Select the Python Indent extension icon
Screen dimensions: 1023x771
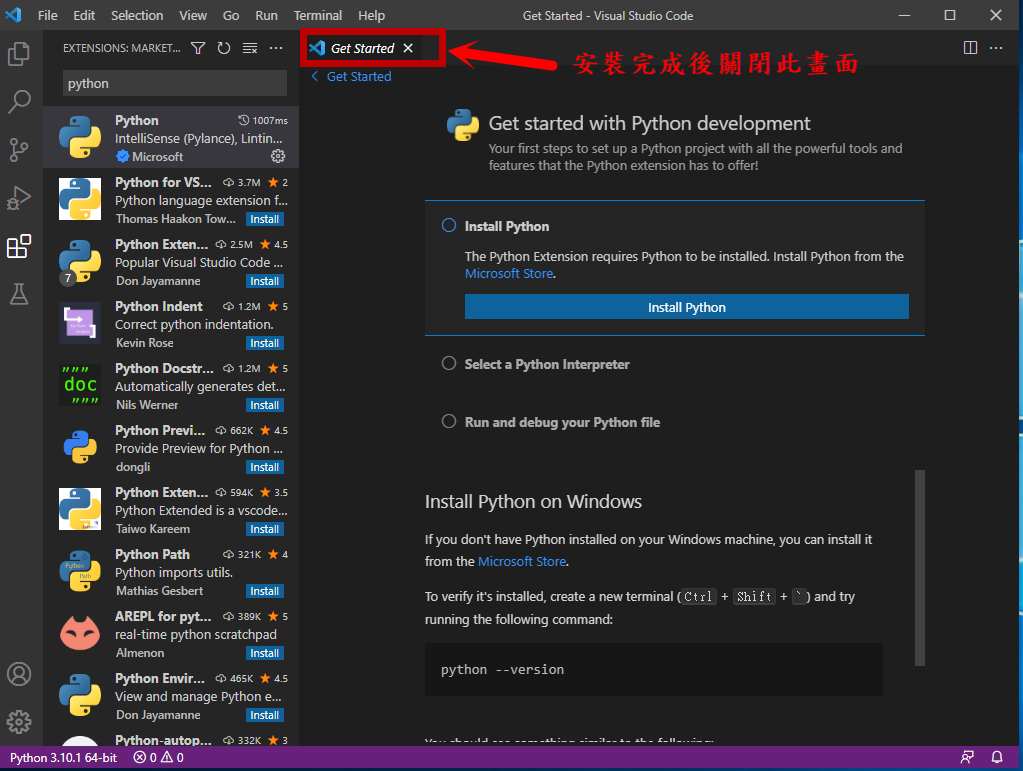[80, 323]
